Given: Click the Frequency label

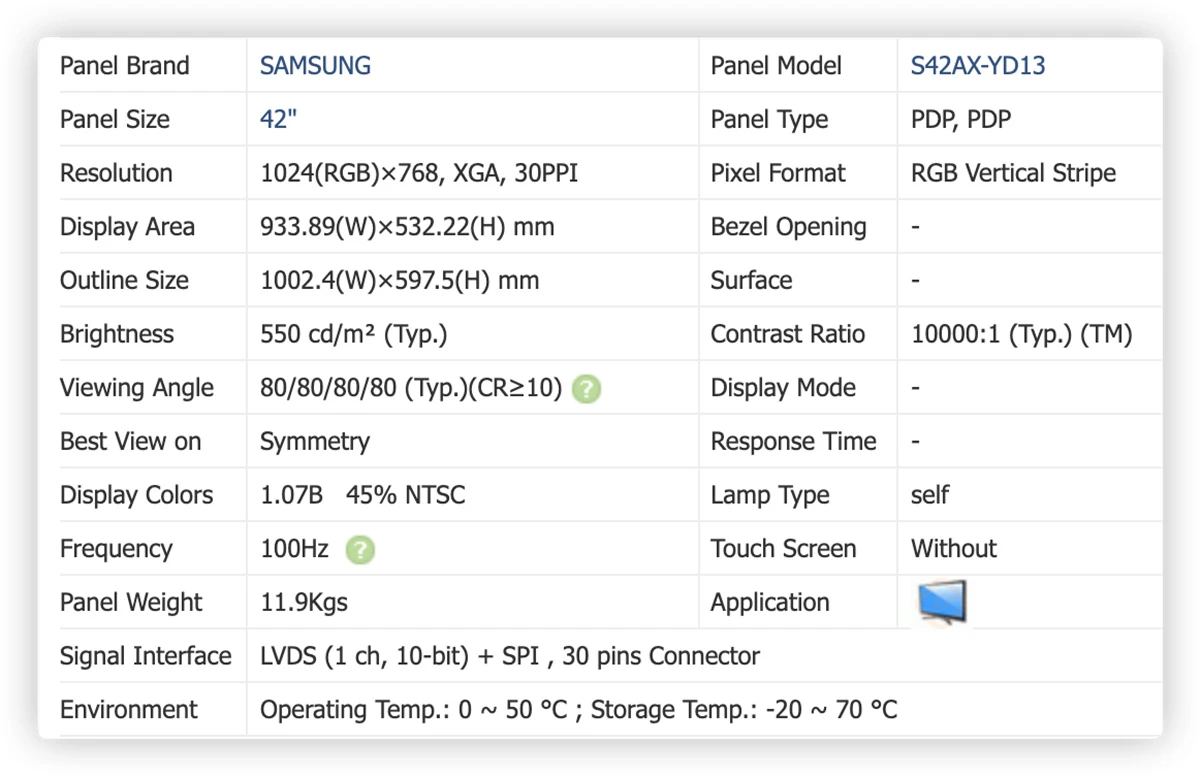Looking at the screenshot, I should [x=116, y=549].
